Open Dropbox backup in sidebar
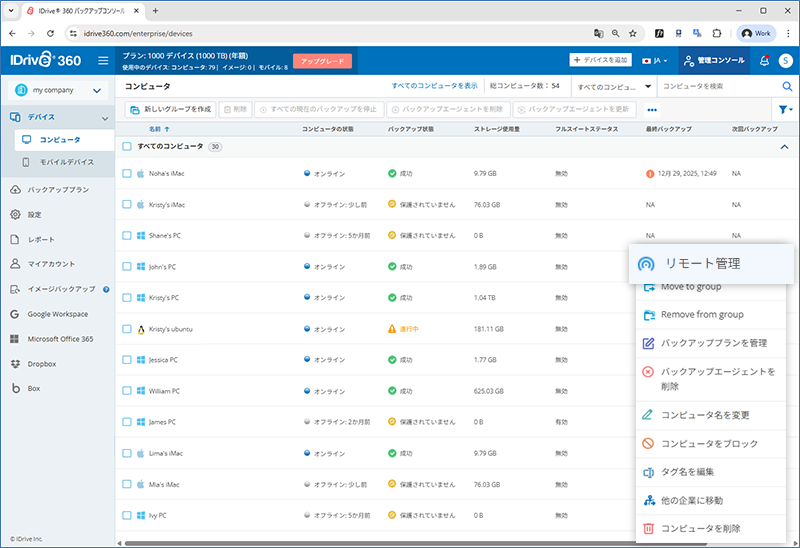The width and height of the screenshot is (800, 548). [x=42, y=363]
